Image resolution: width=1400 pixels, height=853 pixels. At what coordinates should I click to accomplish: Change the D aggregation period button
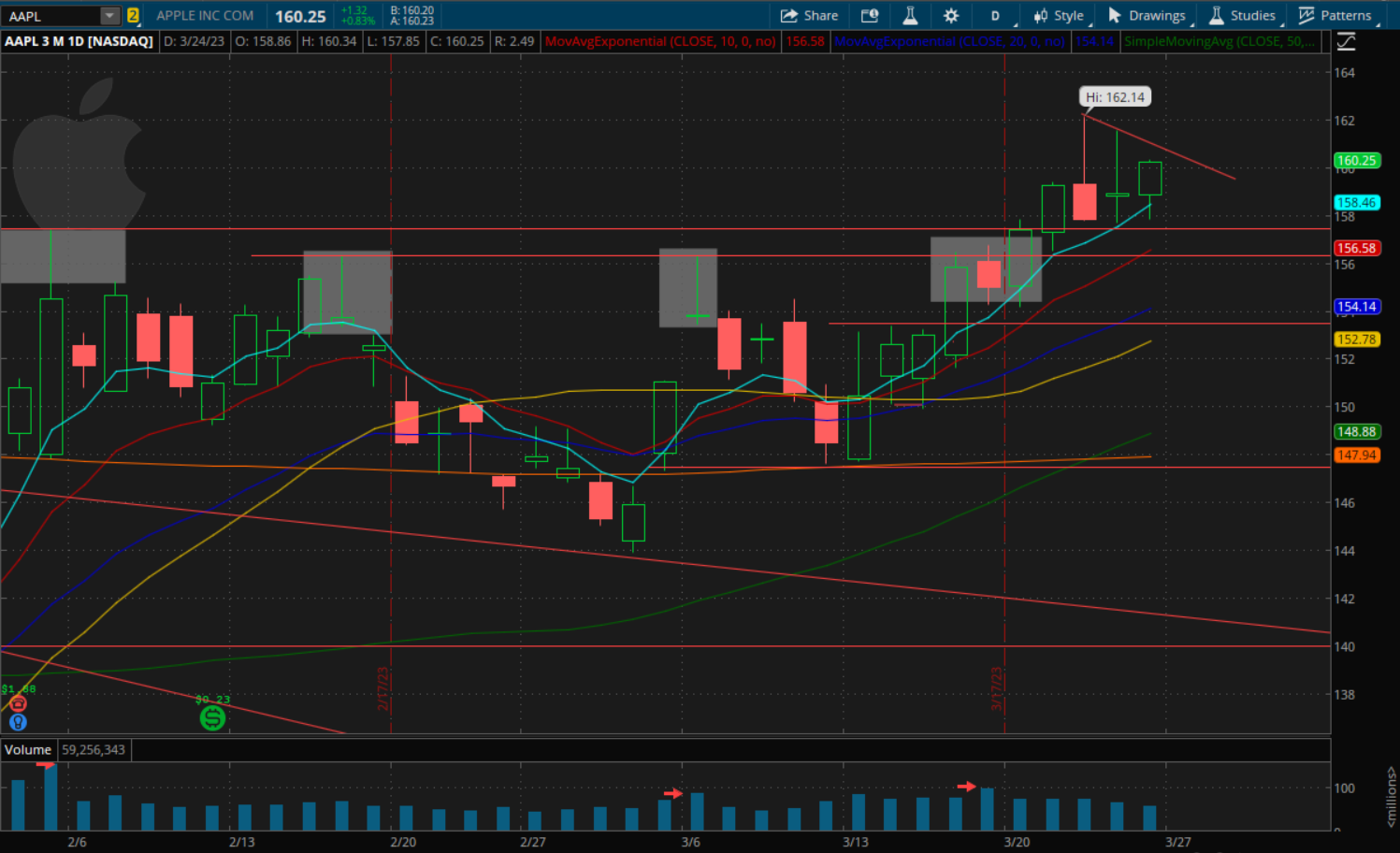(995, 16)
